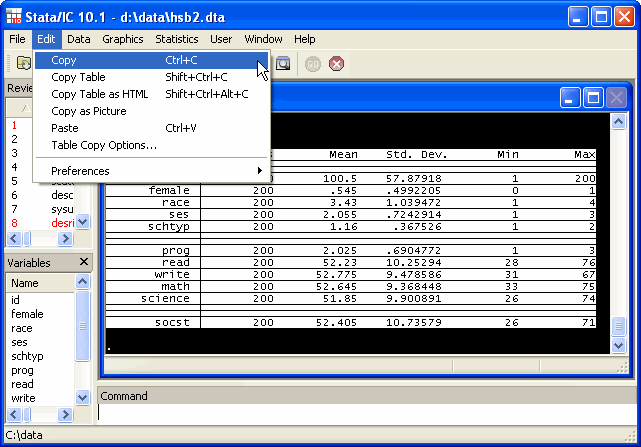Click socst row label in results table
The width and height of the screenshot is (641, 447).
tap(172, 323)
